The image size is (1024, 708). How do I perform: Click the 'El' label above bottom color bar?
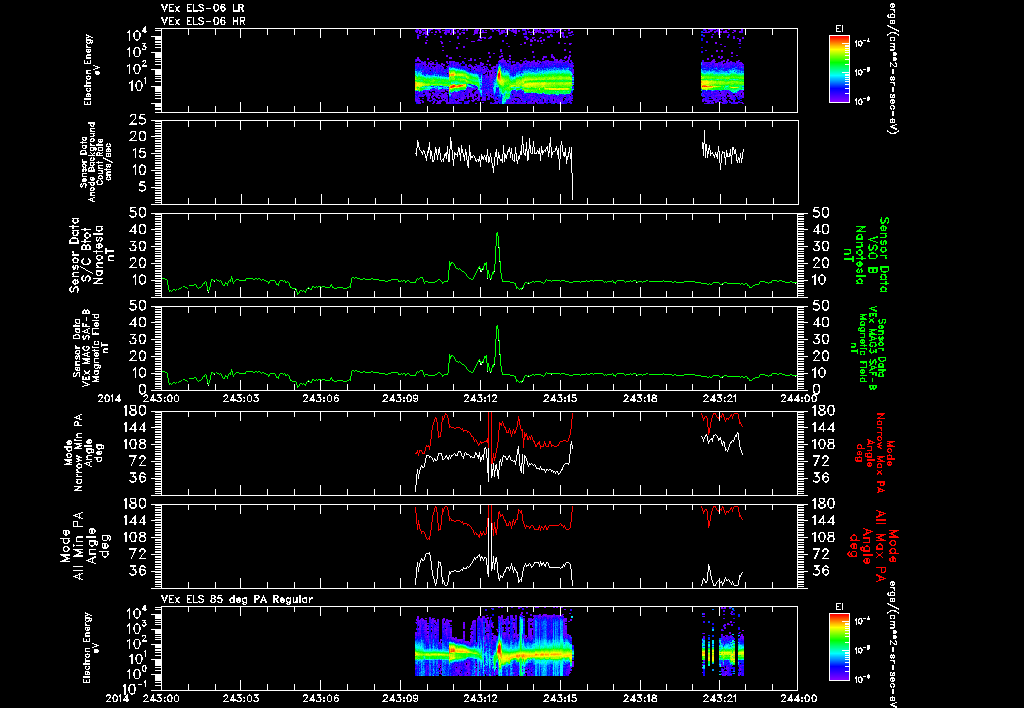point(839,607)
